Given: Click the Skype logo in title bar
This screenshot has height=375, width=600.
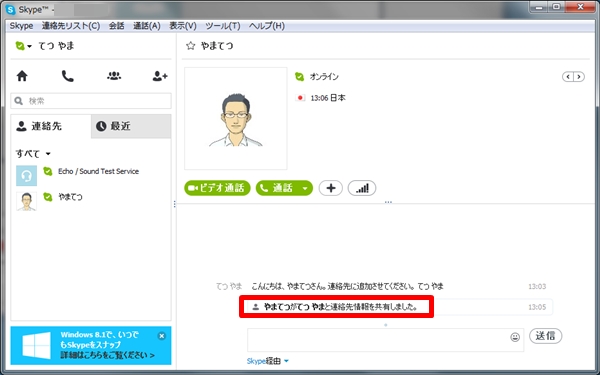Looking at the screenshot, I should [11, 9].
